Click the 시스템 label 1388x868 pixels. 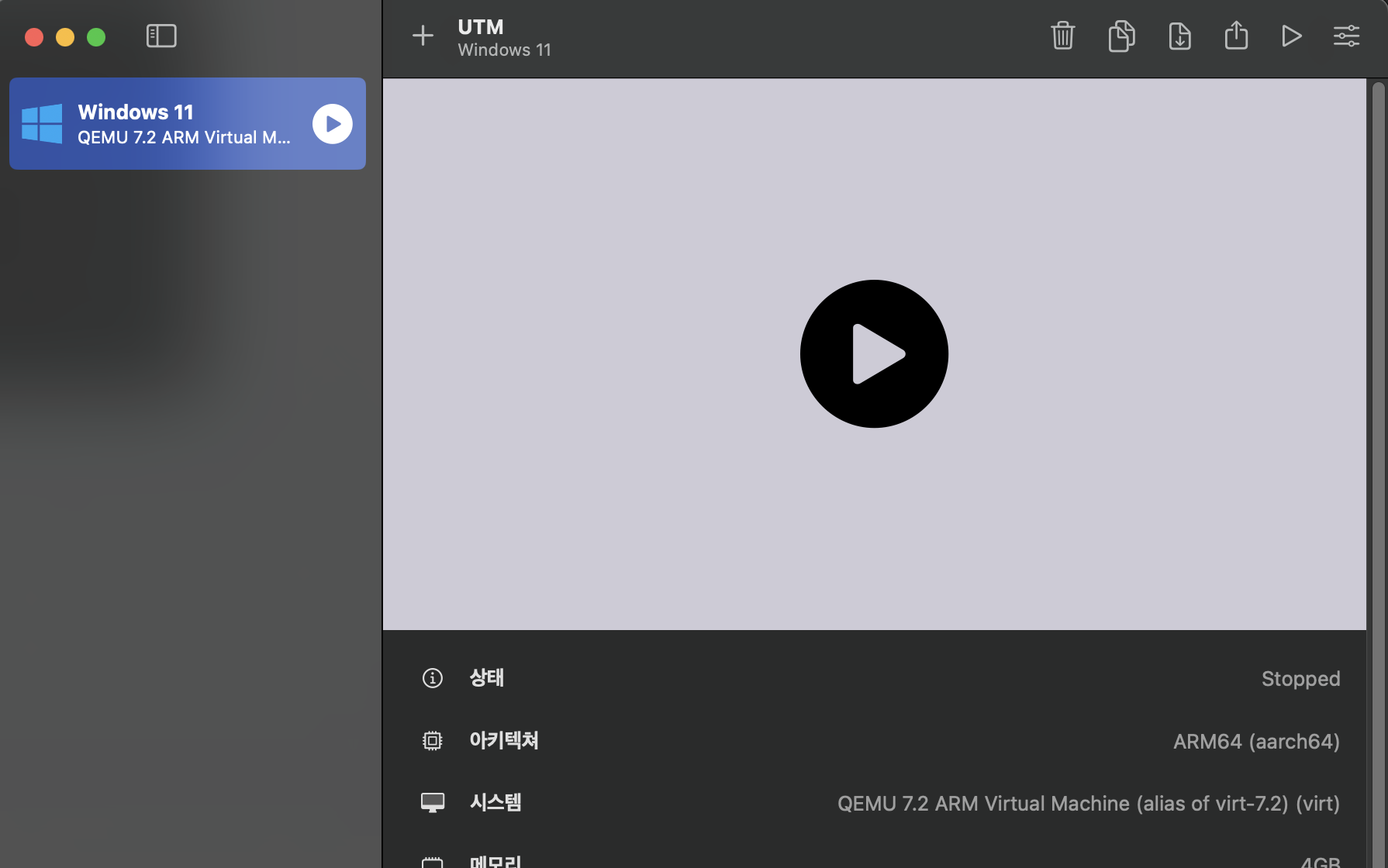coord(495,803)
